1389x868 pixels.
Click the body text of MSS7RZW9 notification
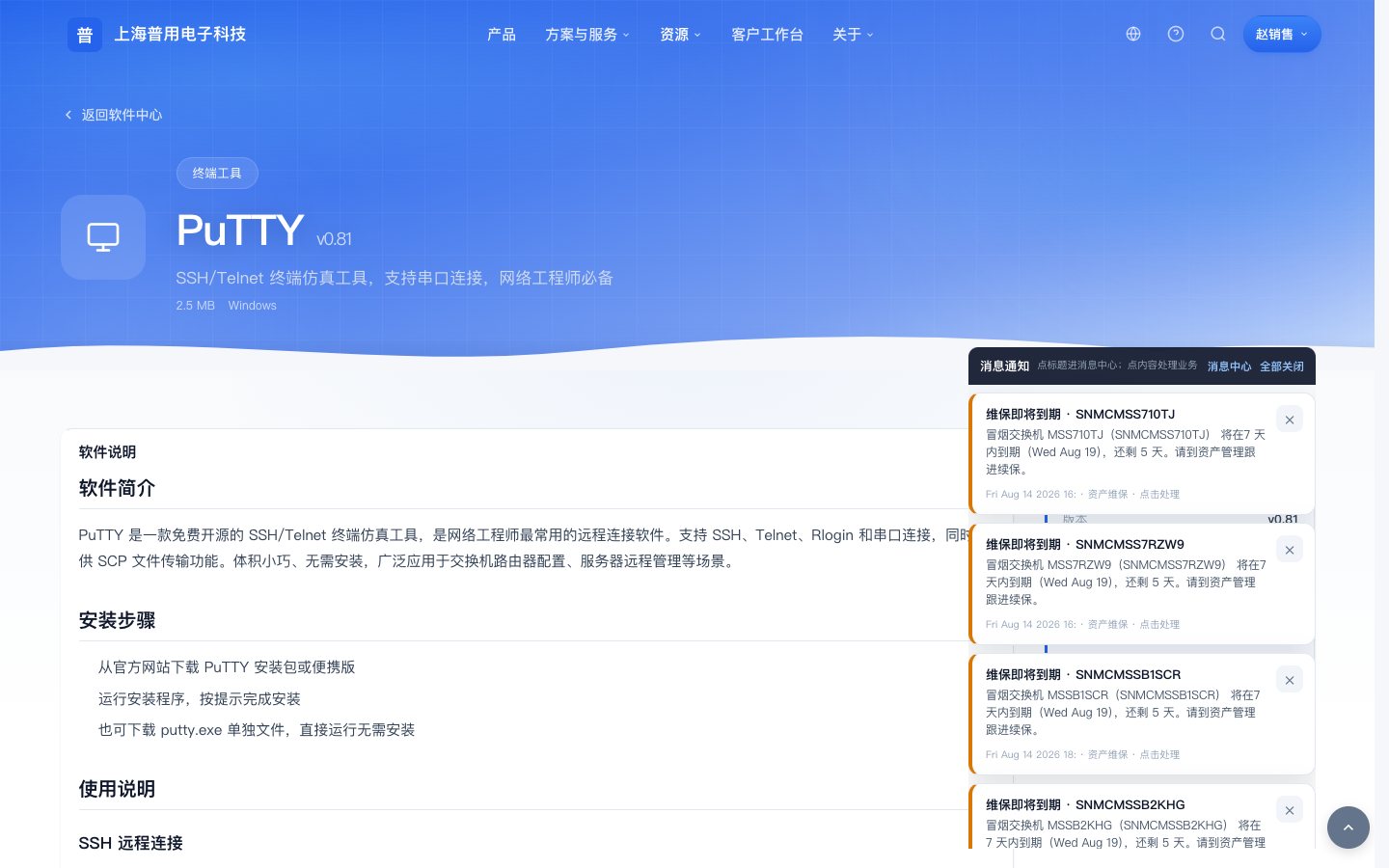click(1126, 583)
